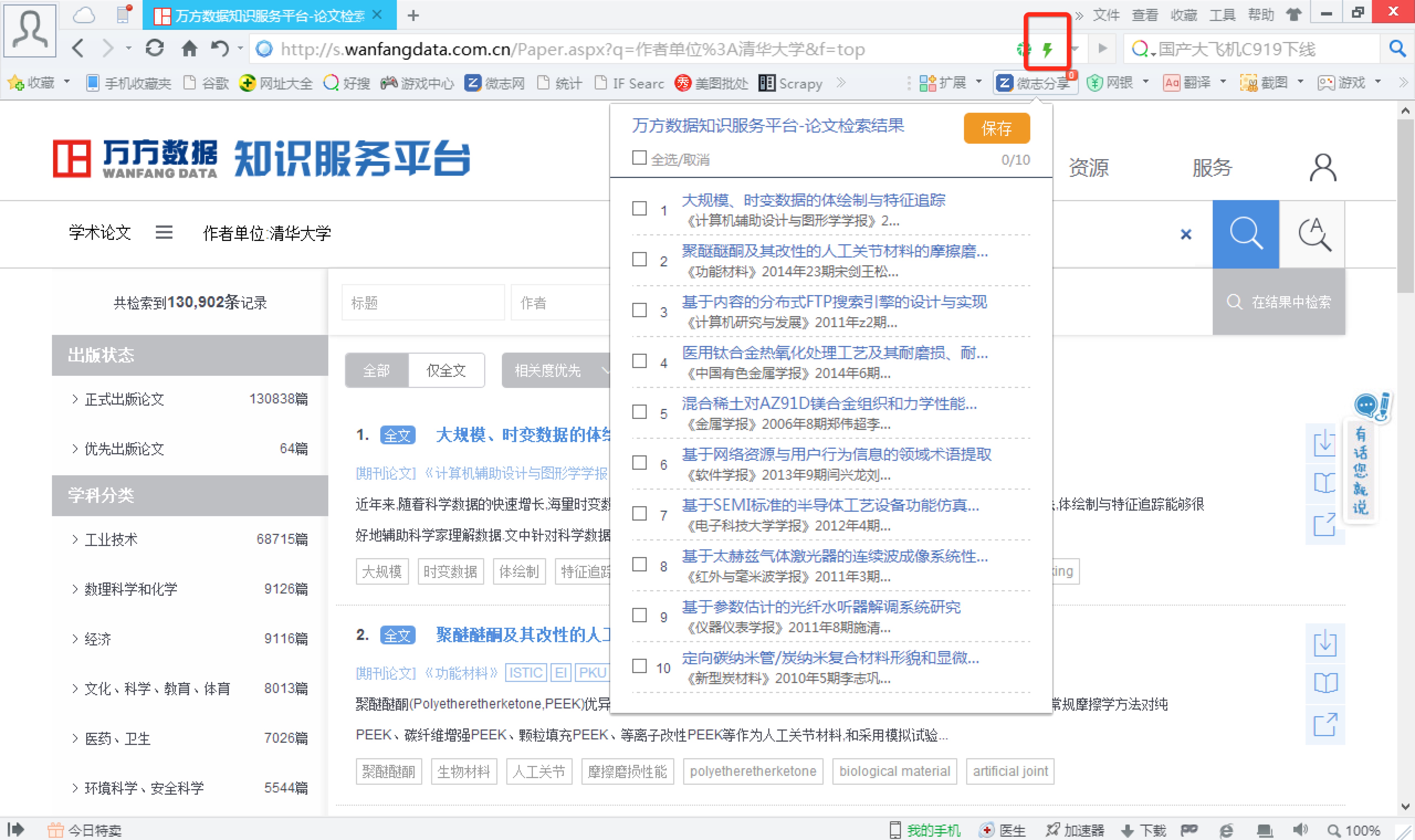The width and height of the screenshot is (1415, 840).
Task: Check item 8 太赫兹气体激光器 checkbox
Action: click(x=639, y=564)
